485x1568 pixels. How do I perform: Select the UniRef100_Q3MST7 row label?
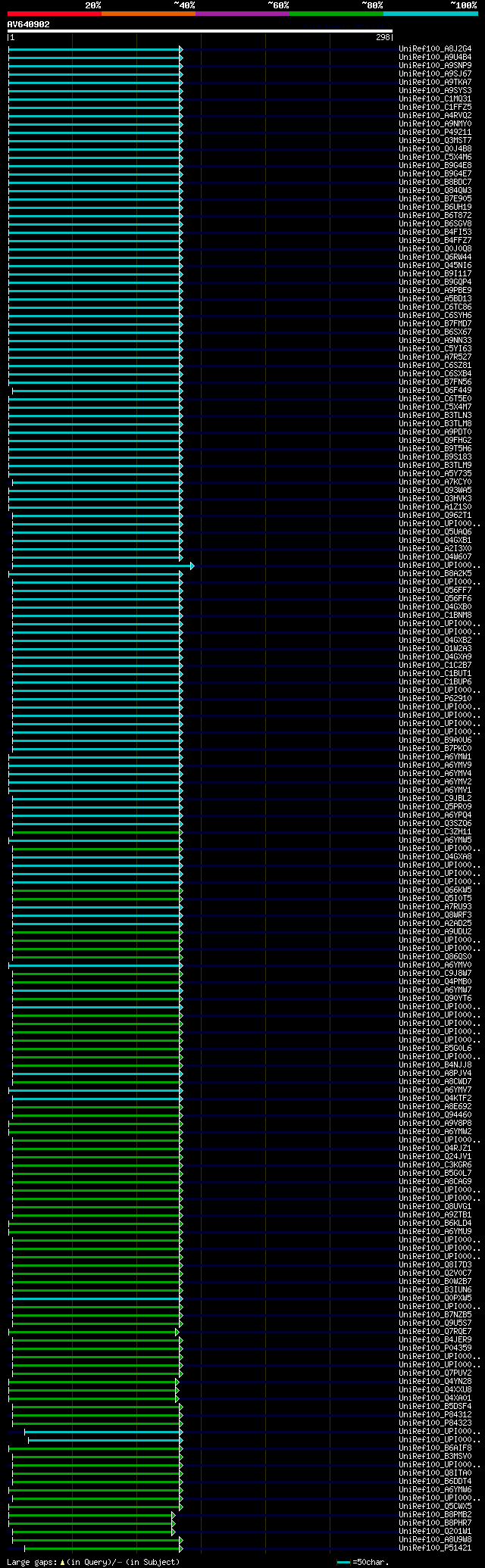point(435,141)
